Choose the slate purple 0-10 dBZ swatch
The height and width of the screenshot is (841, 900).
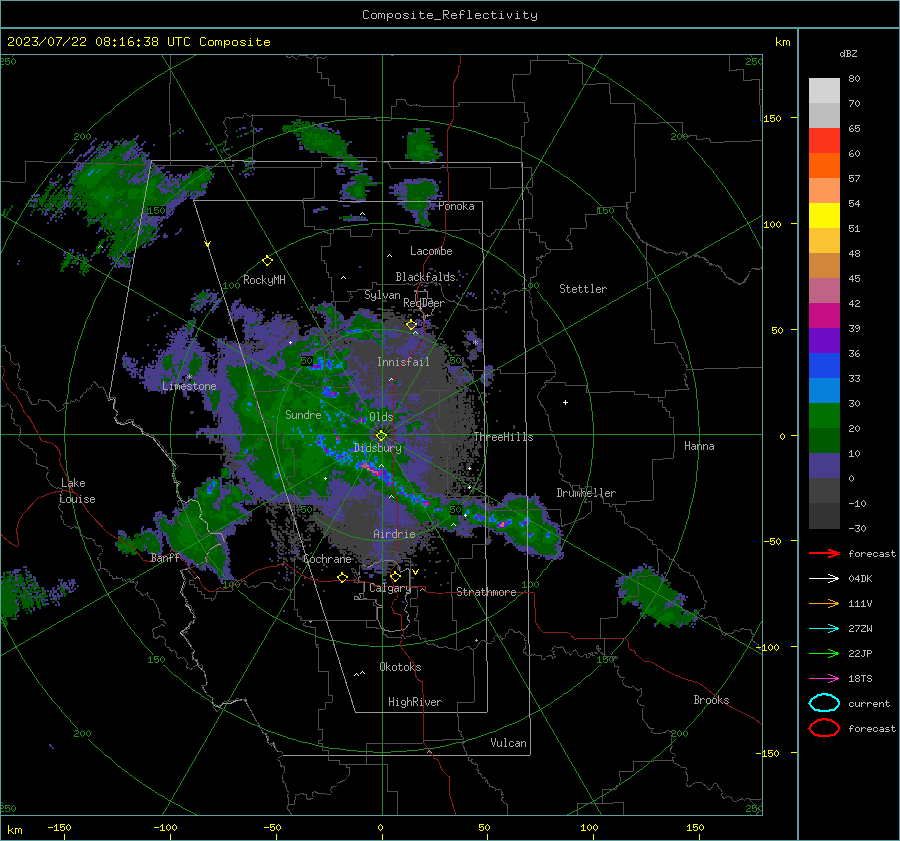[824, 465]
